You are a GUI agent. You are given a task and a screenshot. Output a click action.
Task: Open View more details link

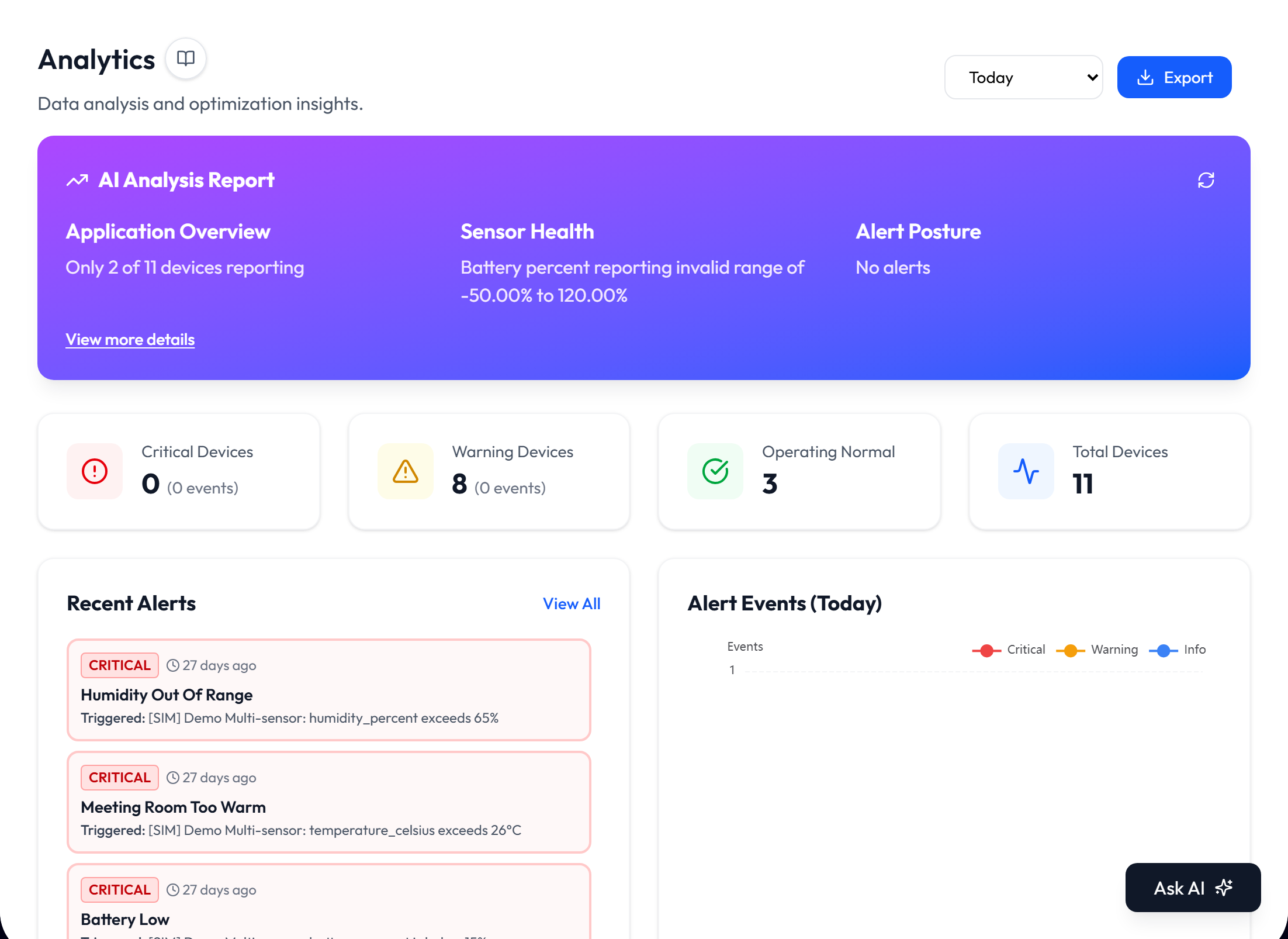pyautogui.click(x=130, y=340)
